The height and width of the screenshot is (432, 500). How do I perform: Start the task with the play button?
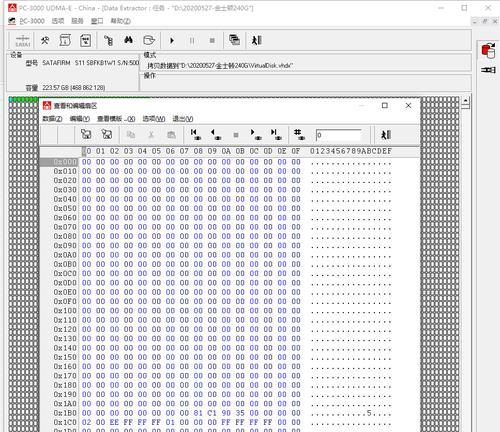[x=172, y=41]
